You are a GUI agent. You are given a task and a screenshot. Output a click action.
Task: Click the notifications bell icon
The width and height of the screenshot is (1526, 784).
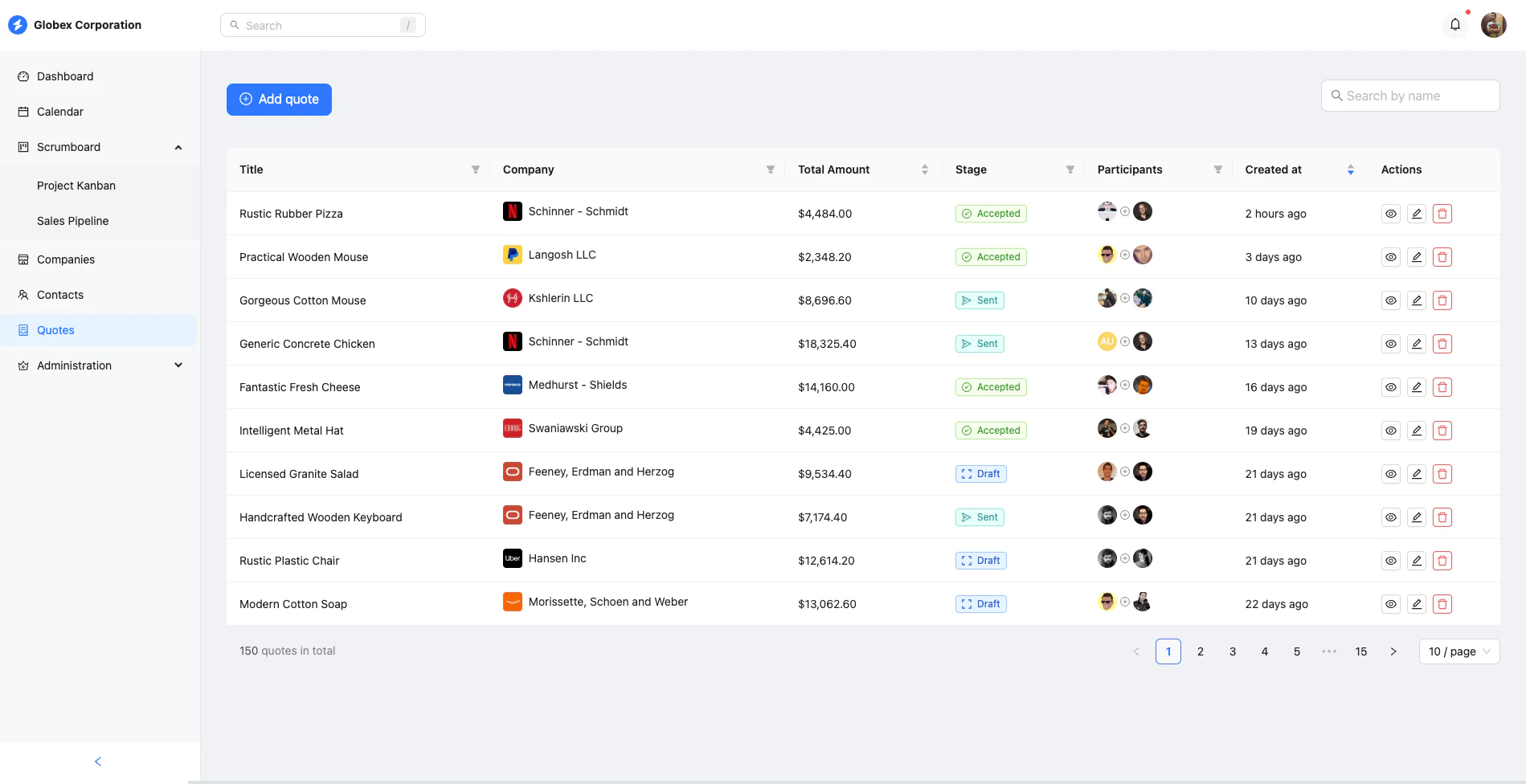click(1454, 24)
